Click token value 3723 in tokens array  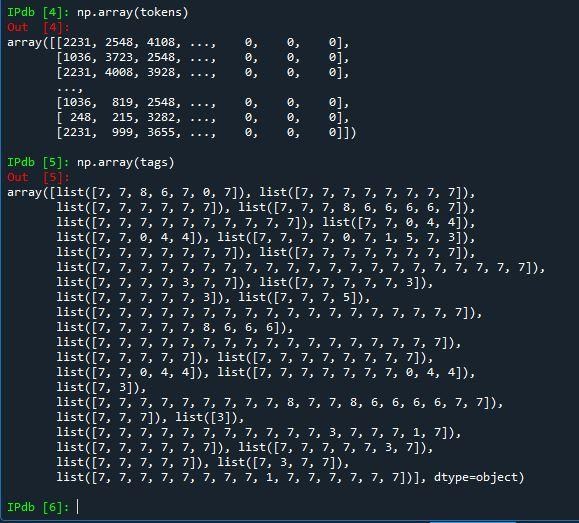[119, 57]
